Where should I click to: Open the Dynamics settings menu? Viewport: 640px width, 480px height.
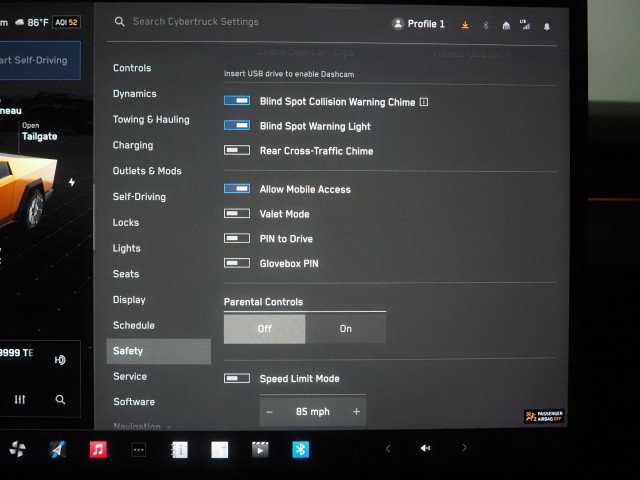click(x=135, y=93)
